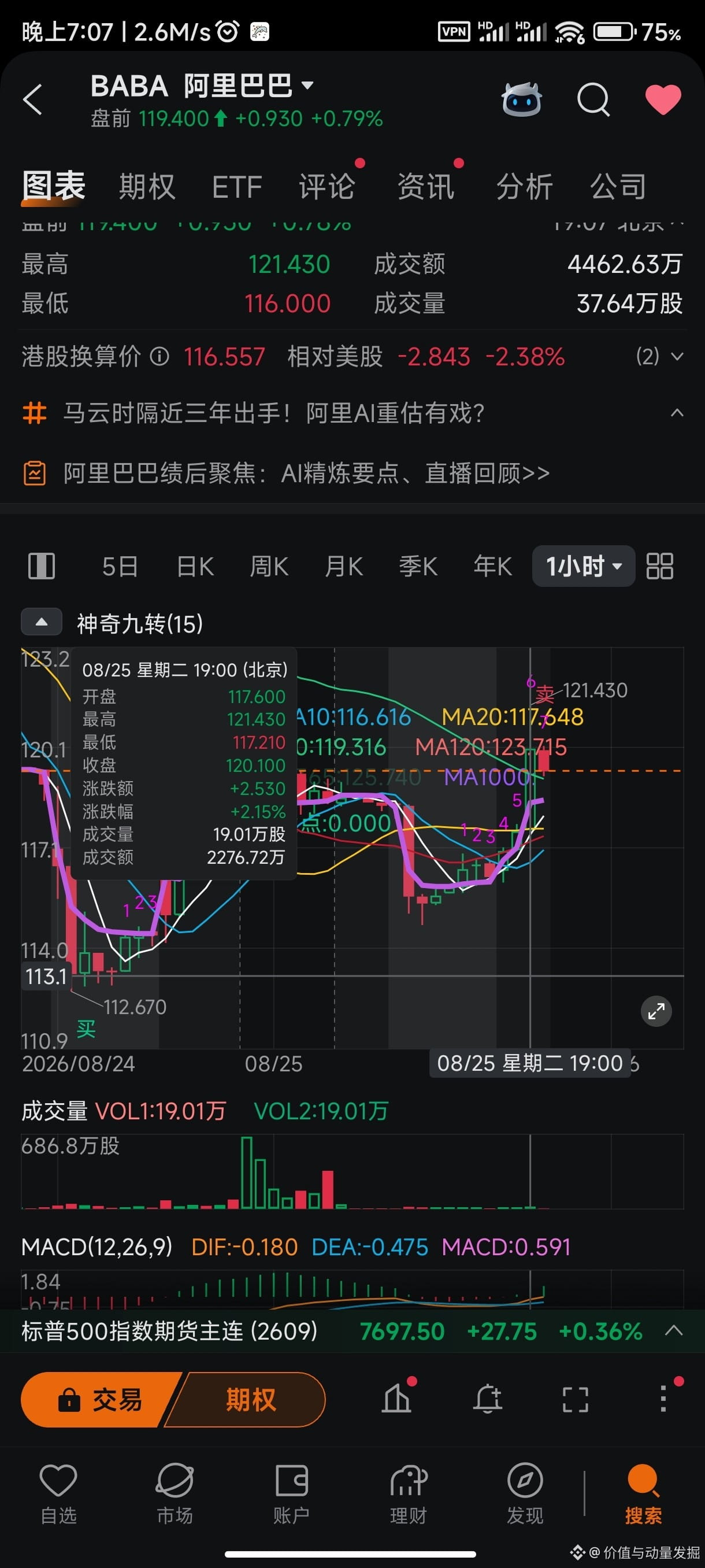
Task: Go to 理财 wealth in bottom nav
Action: [x=408, y=1494]
